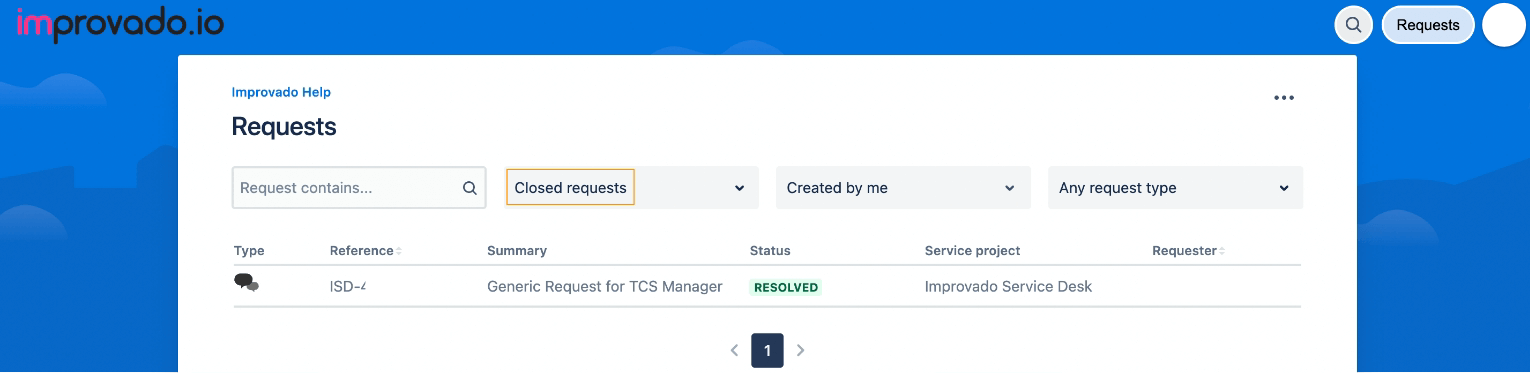The width and height of the screenshot is (1530, 373).
Task: Open the Improvado Help breadcrumb link
Action: point(281,92)
